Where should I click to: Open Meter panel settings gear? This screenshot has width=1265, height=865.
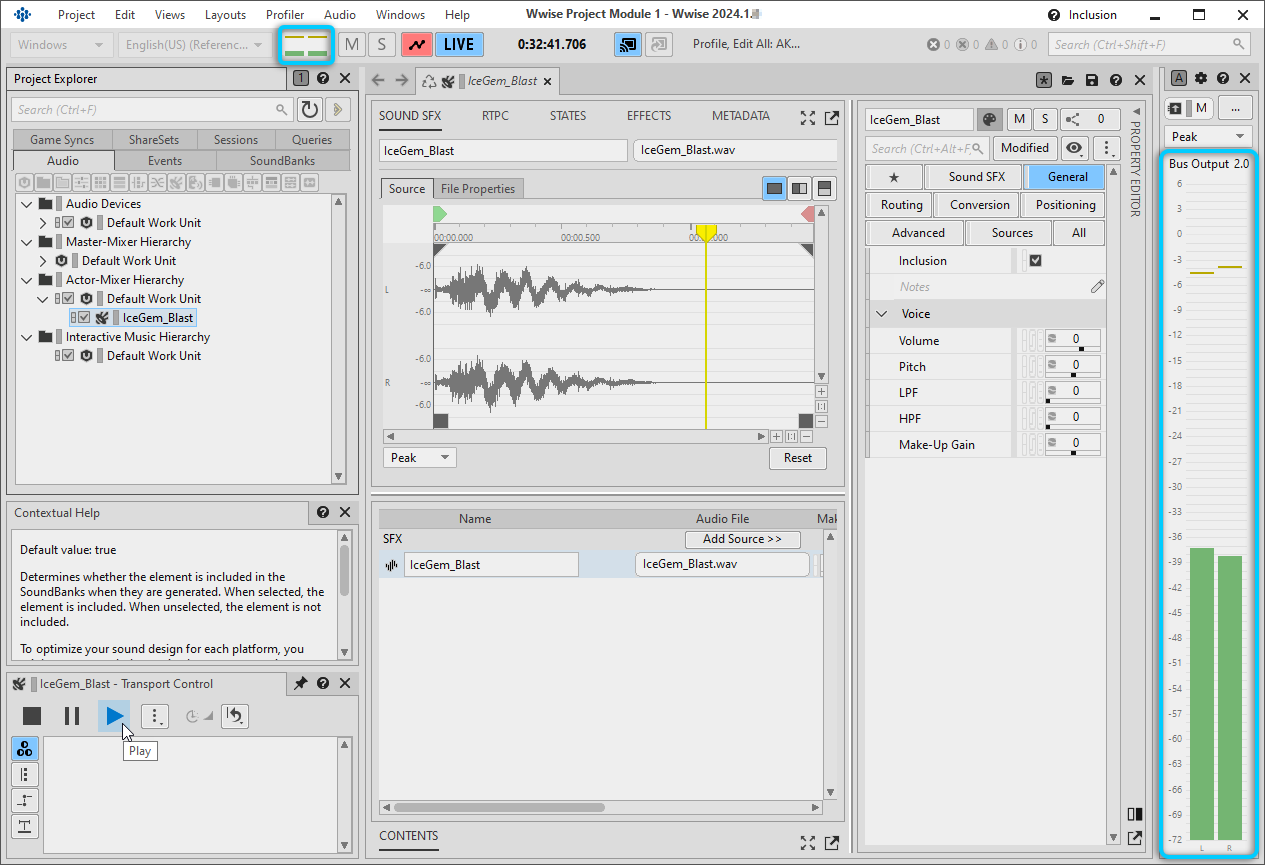tap(1201, 78)
